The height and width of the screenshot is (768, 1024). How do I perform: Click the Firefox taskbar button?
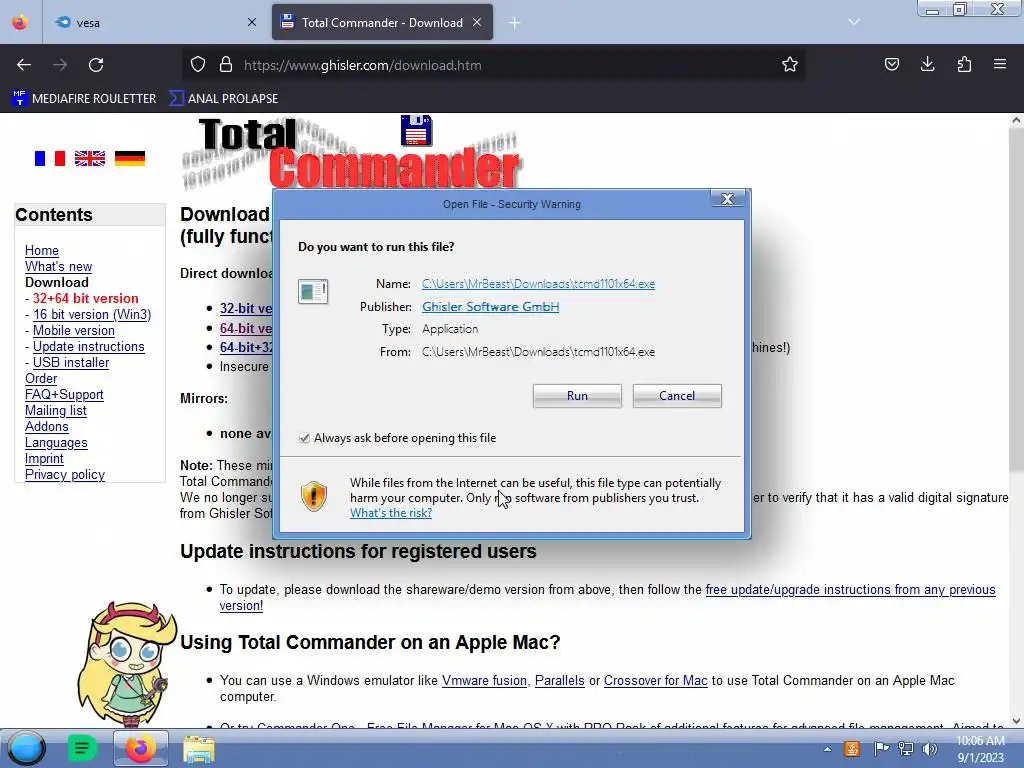140,748
